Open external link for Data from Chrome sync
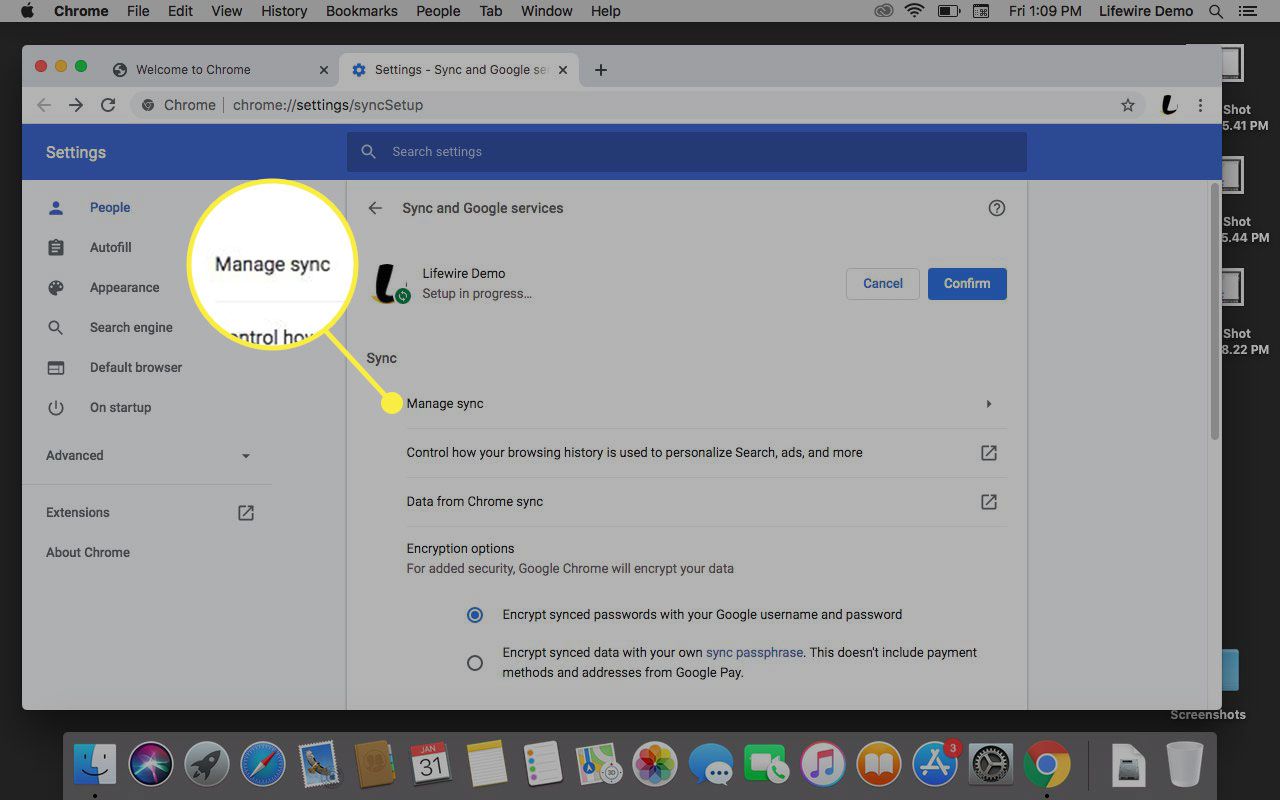Viewport: 1280px width, 800px height. (988, 502)
